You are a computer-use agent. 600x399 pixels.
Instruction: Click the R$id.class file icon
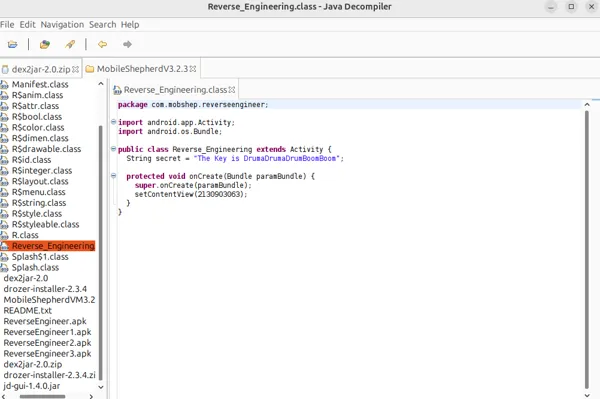pyautogui.click(x=5, y=160)
